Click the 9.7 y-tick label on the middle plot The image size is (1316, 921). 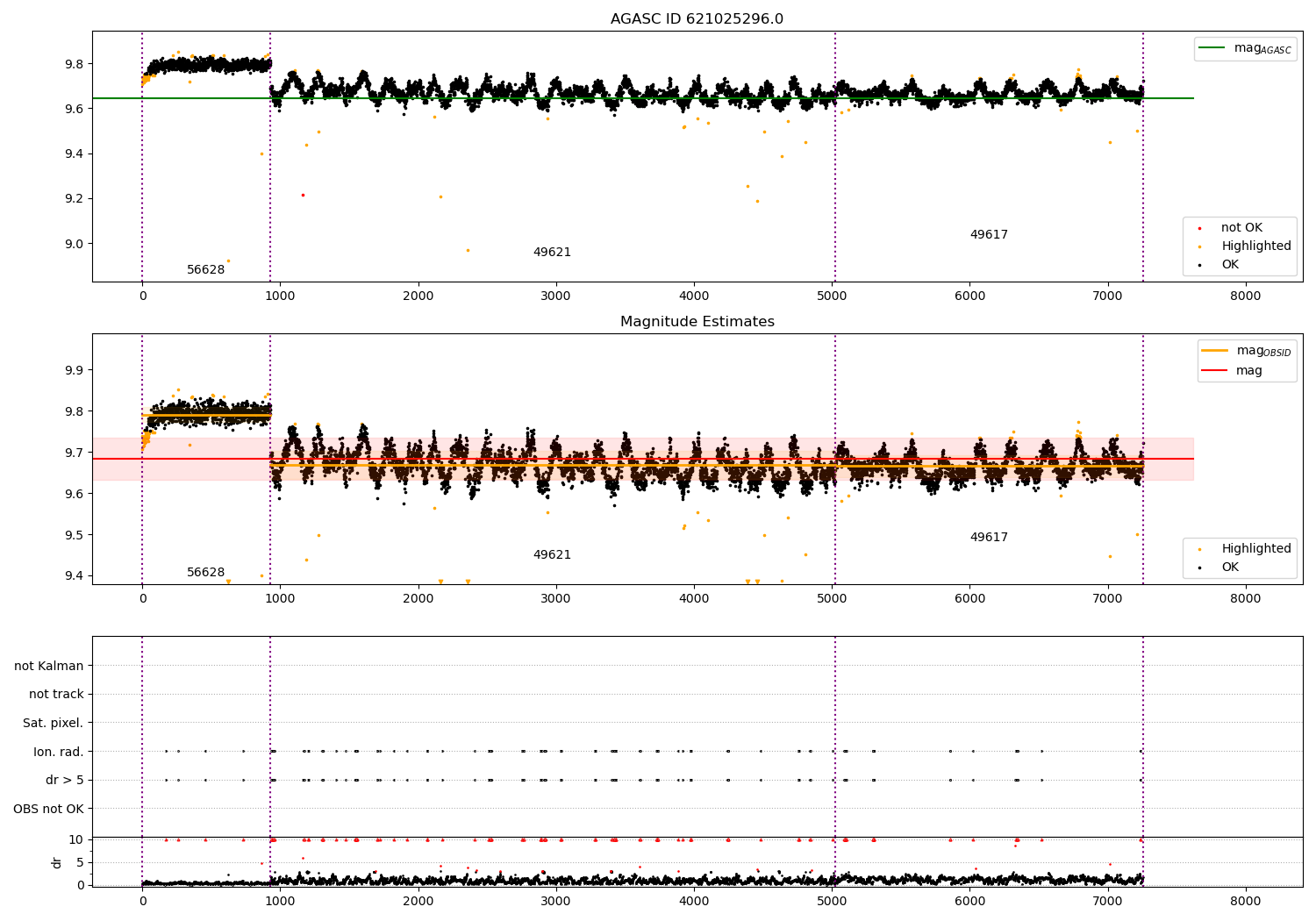pos(73,453)
